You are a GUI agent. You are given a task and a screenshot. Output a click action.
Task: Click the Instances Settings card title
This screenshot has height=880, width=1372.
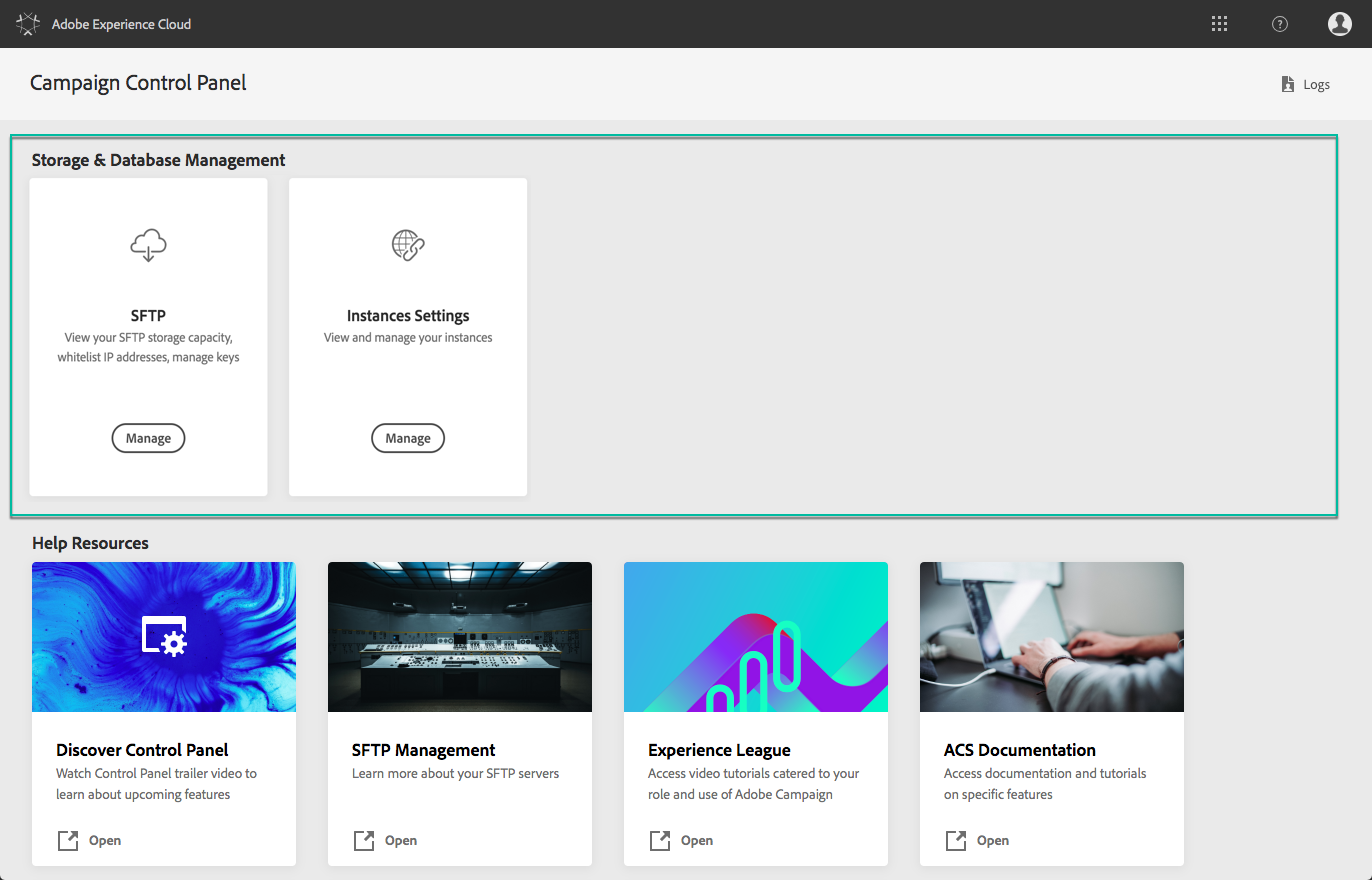(408, 316)
